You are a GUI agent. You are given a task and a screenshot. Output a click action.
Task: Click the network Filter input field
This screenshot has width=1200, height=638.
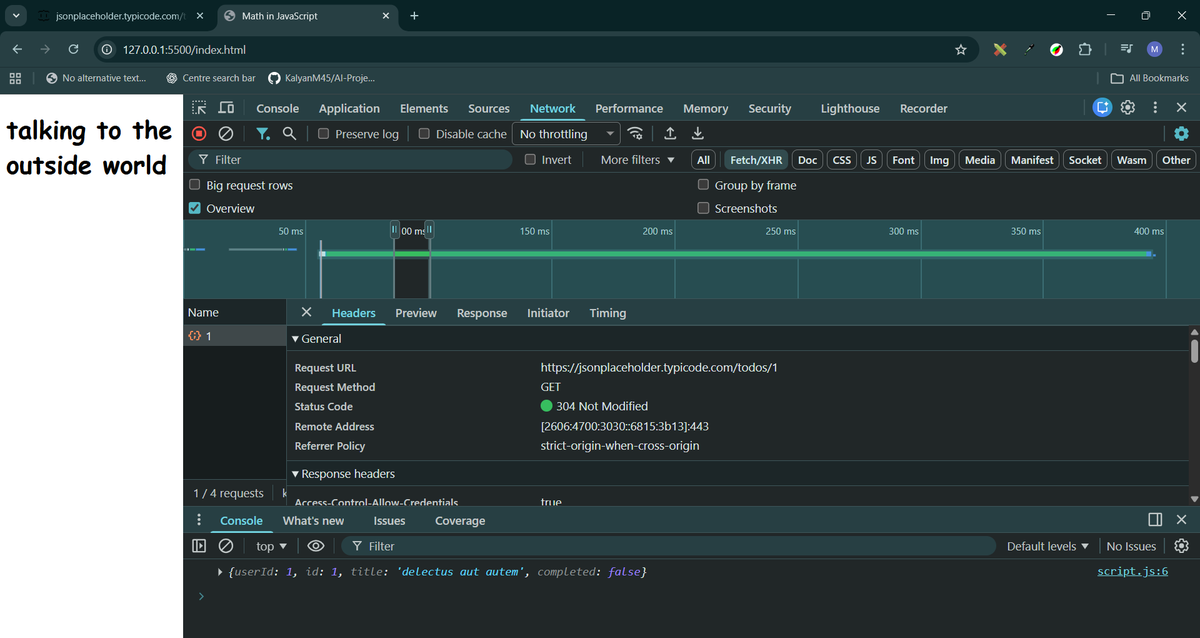350,160
